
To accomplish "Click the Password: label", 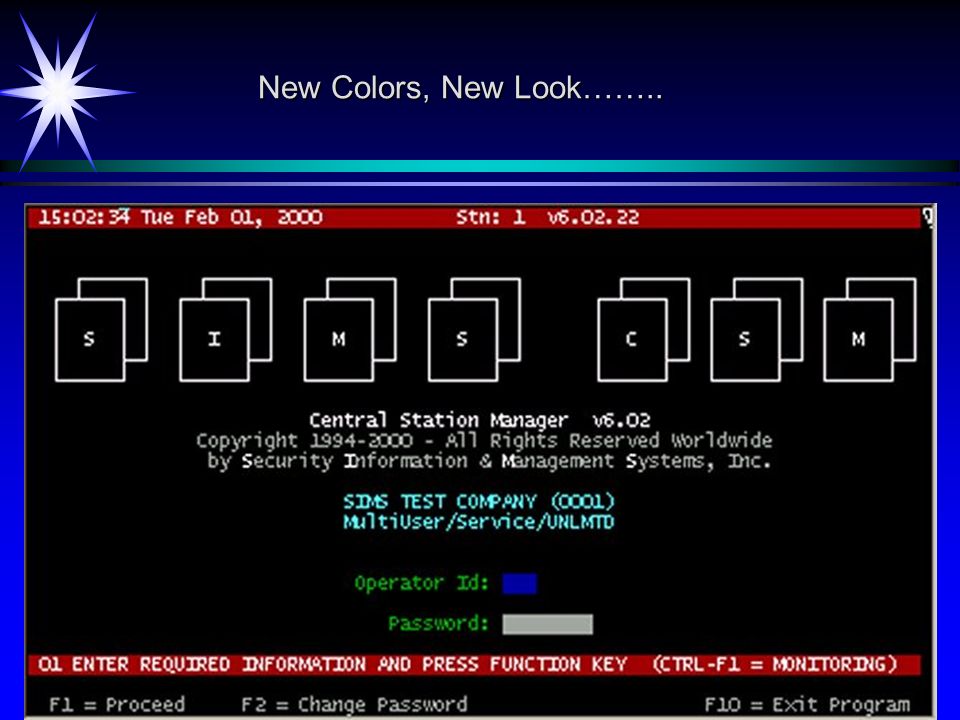I will 439,623.
